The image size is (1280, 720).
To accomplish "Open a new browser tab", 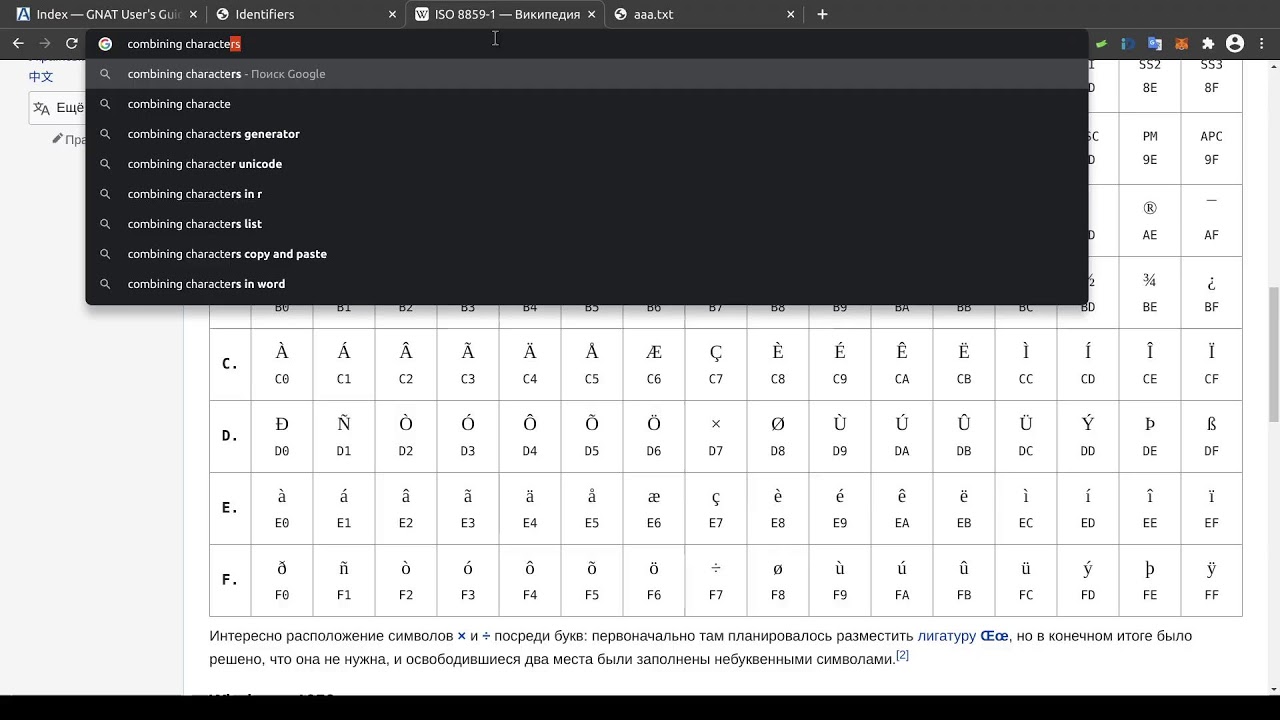I will point(822,14).
